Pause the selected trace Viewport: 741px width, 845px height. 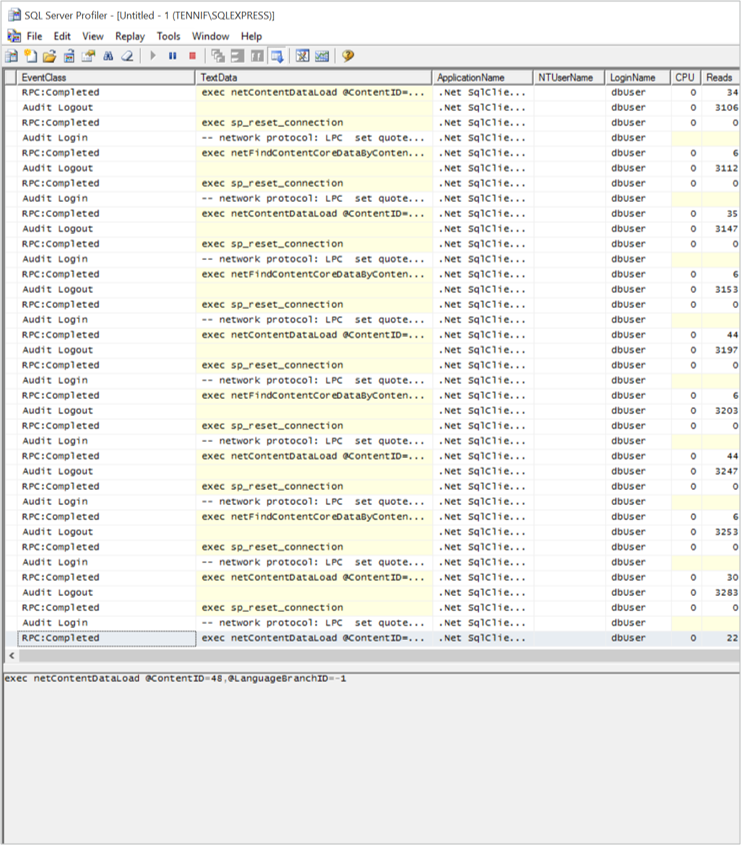click(x=172, y=56)
